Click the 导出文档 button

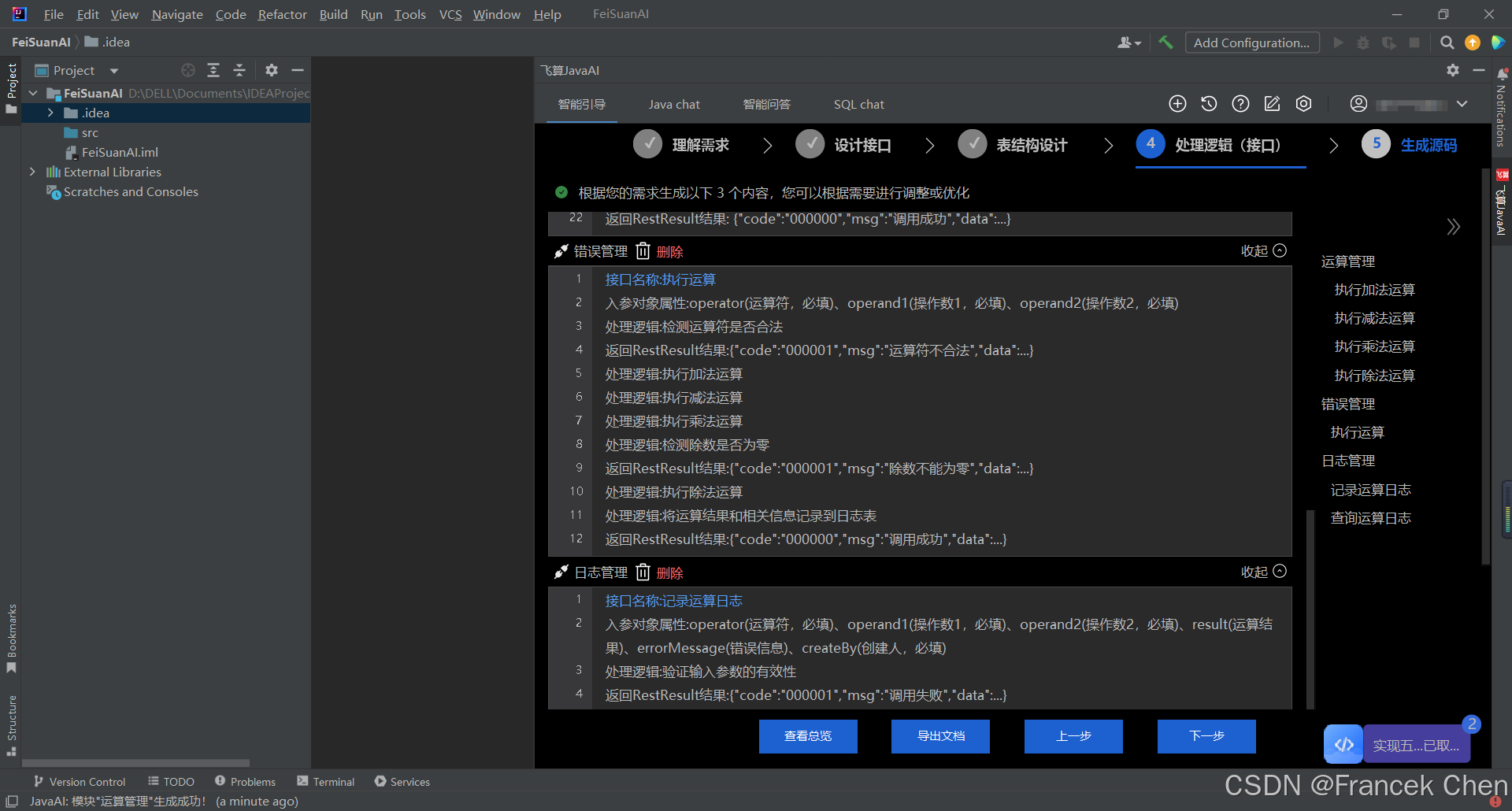tap(939, 736)
